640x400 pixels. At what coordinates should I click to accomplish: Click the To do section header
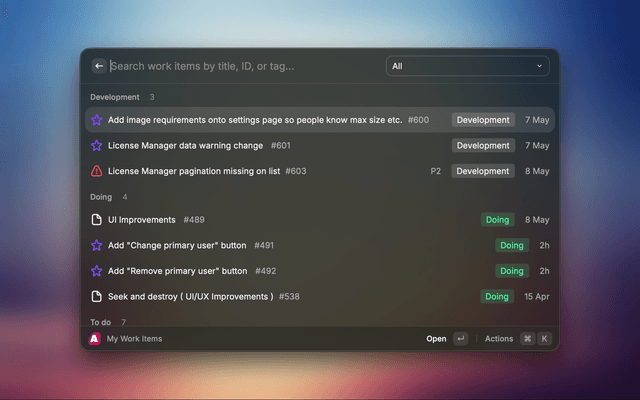[100, 322]
